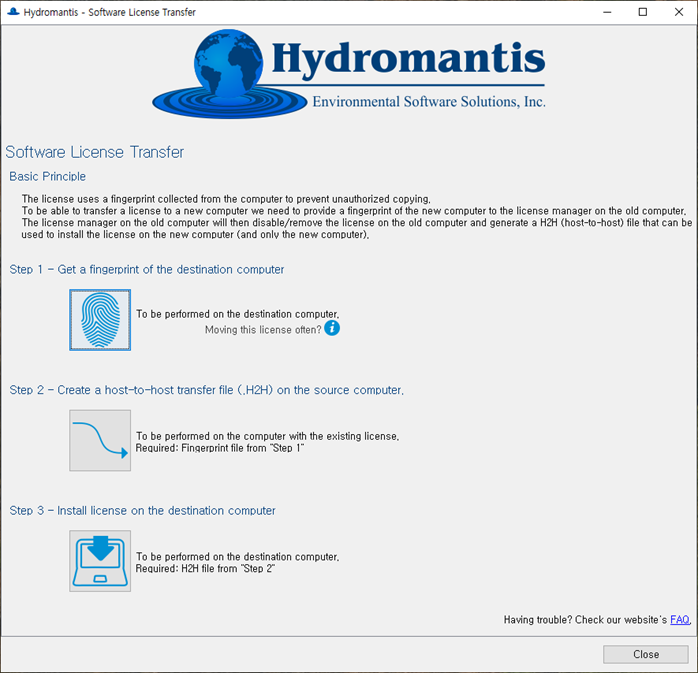Open the FAQ link

pos(680,620)
